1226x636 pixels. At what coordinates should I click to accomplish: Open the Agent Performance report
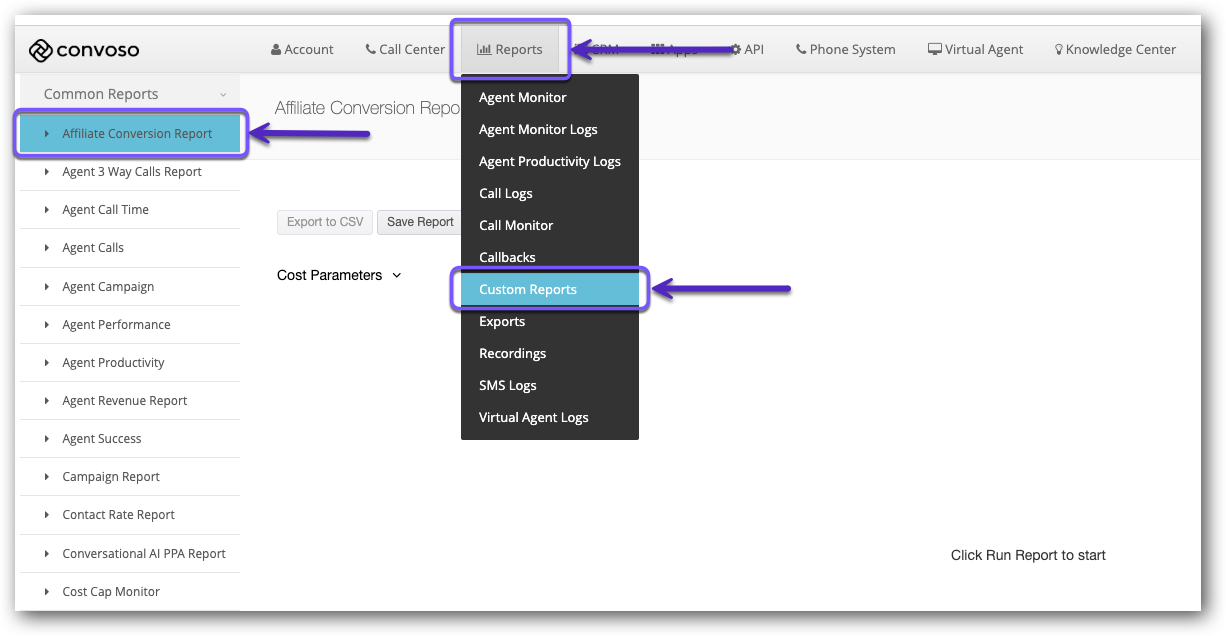tap(130, 325)
